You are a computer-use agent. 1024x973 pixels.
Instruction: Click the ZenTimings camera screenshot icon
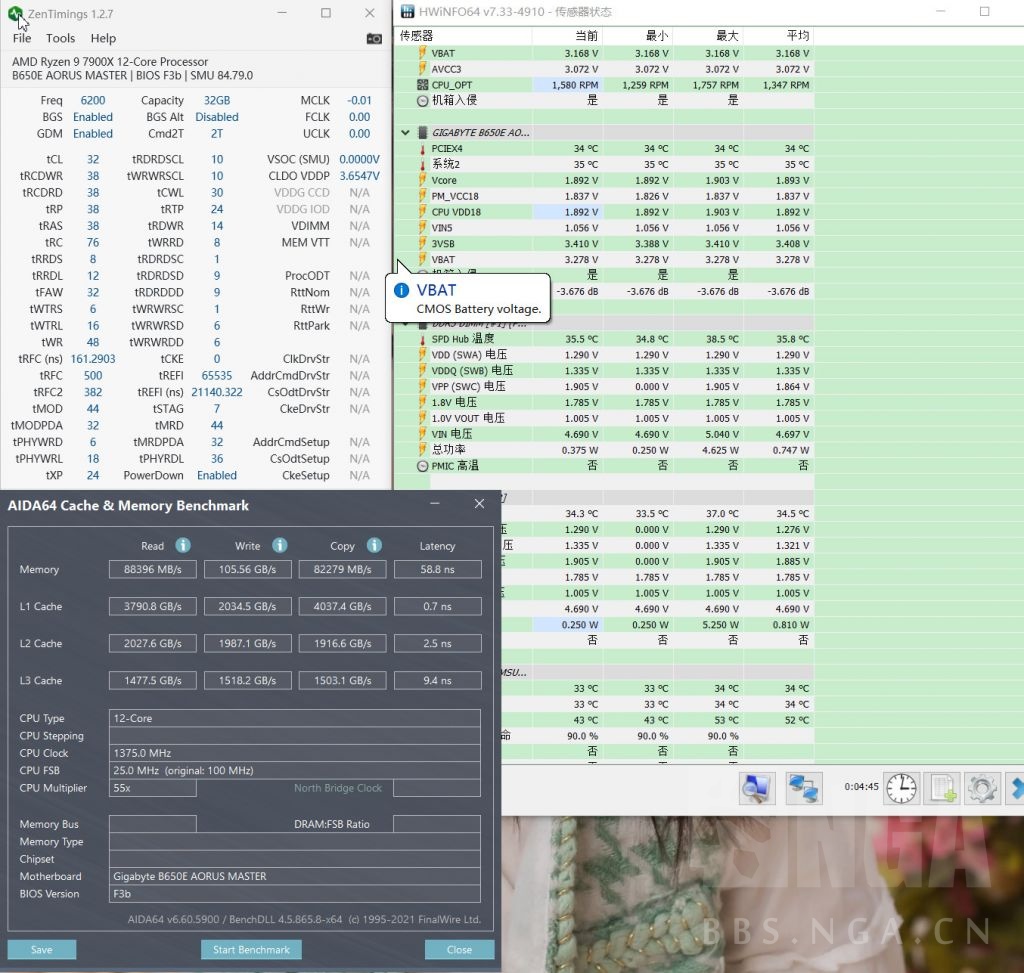click(374, 39)
